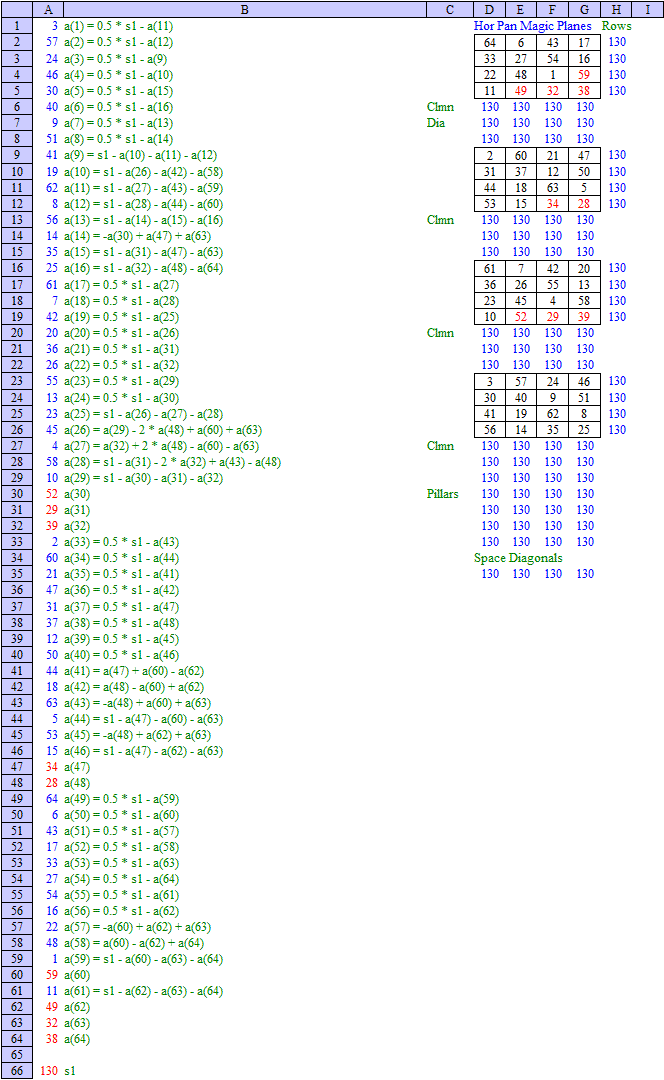Viewport: 664px width, 1080px height.
Task: Select red value 39 beside a(32)
Action: coord(52,526)
